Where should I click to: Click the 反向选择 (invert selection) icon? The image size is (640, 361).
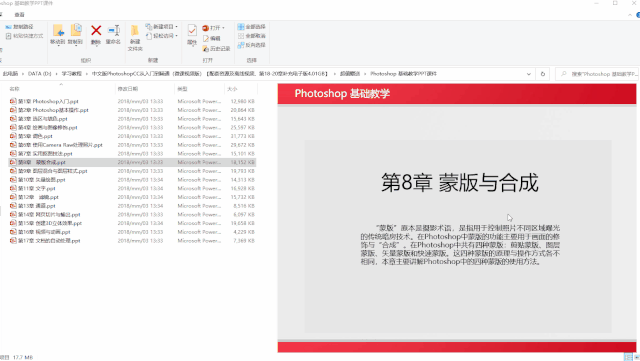coord(241,45)
